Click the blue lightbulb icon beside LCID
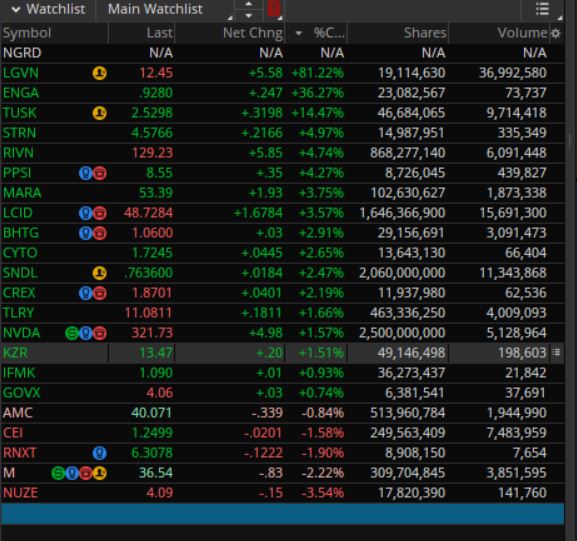Image resolution: width=577 pixels, height=541 pixels. (x=85, y=213)
